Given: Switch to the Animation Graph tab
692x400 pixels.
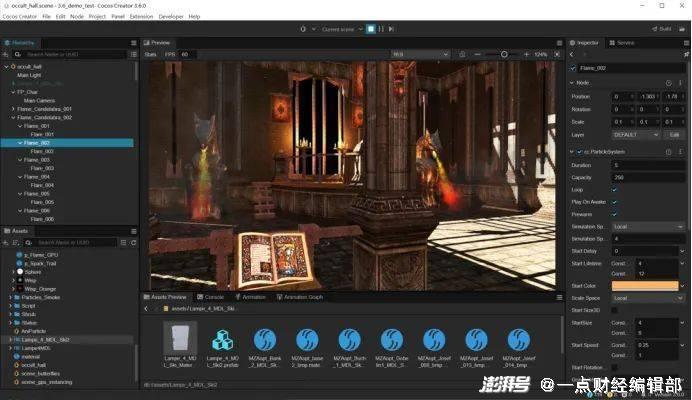Looking at the screenshot, I should point(300,297).
